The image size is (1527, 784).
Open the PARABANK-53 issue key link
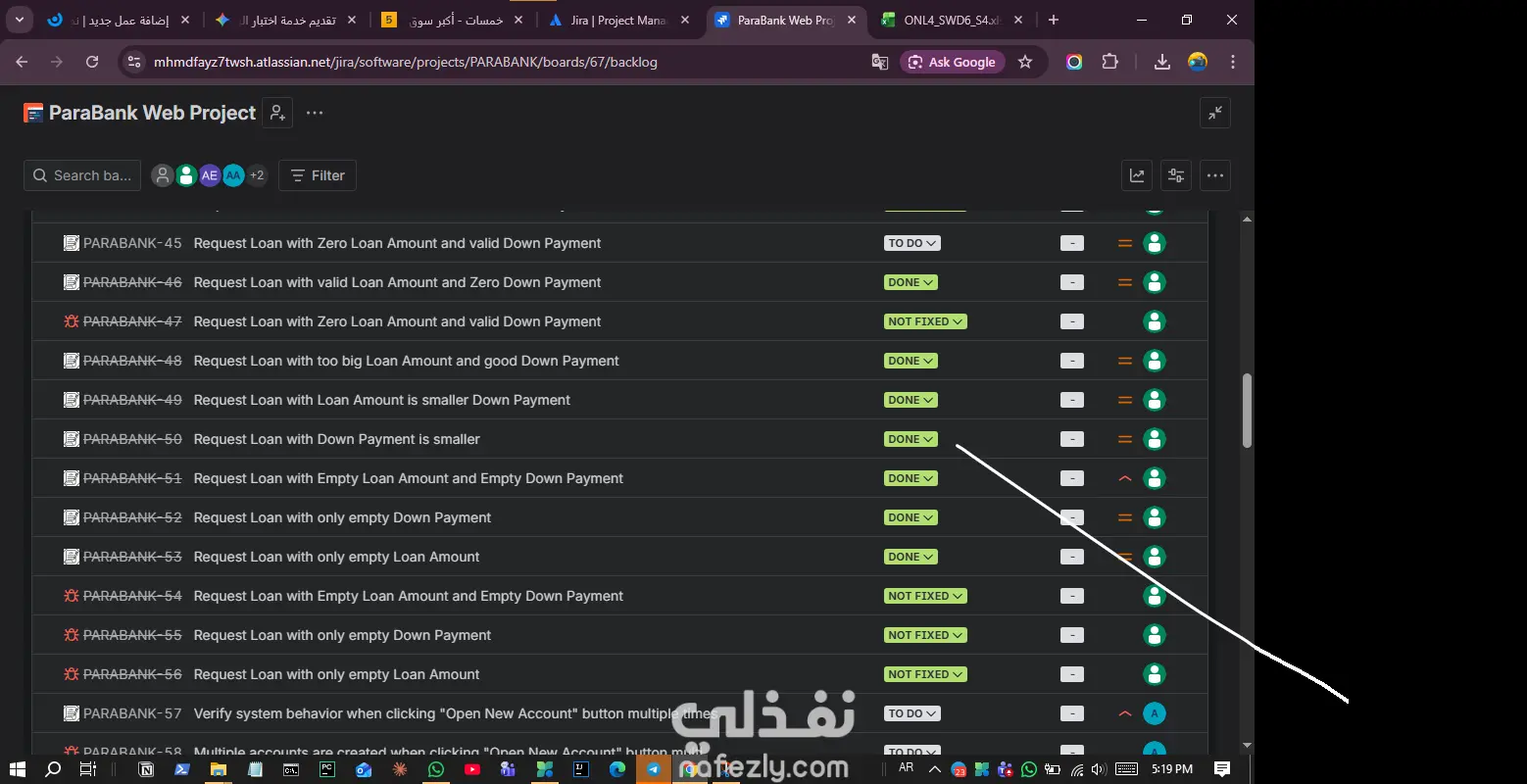[132, 557]
